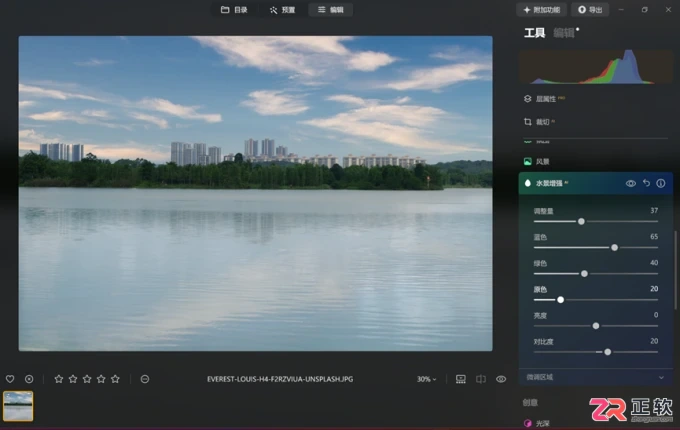Rate the photo five stars
The width and height of the screenshot is (680, 430).
115,379
